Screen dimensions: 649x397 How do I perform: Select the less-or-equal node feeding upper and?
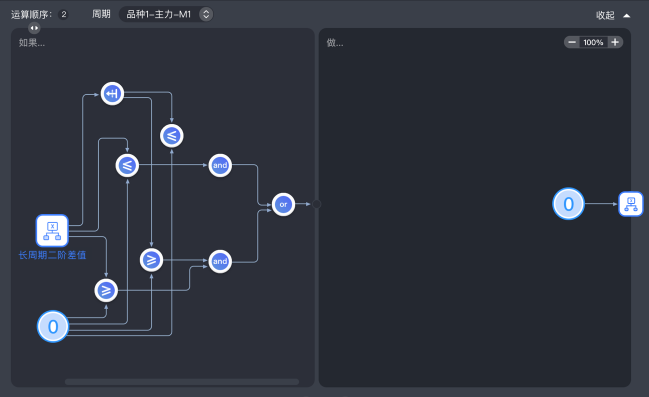click(127, 166)
